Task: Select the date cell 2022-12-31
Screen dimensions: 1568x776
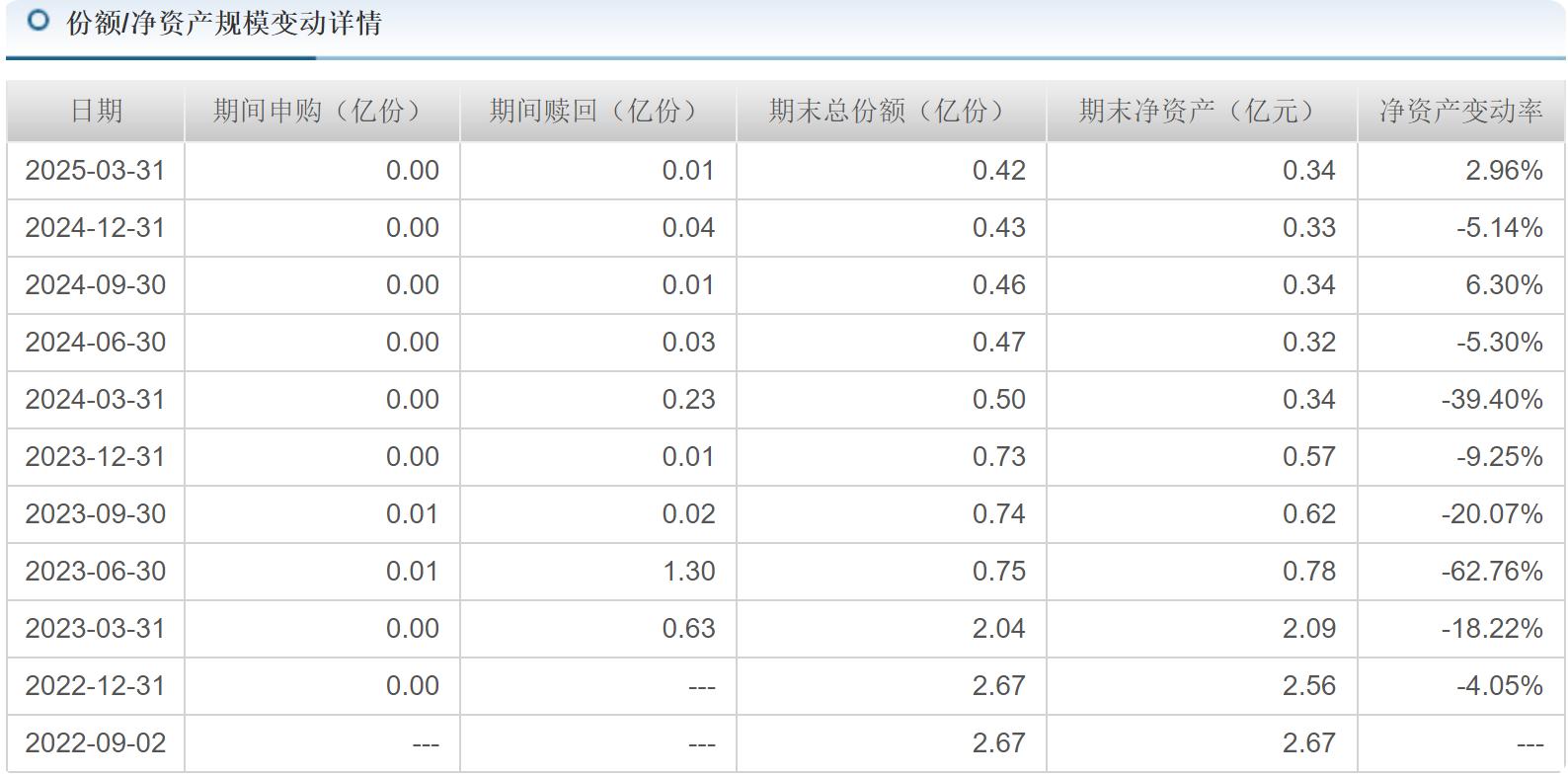Action: pos(96,686)
